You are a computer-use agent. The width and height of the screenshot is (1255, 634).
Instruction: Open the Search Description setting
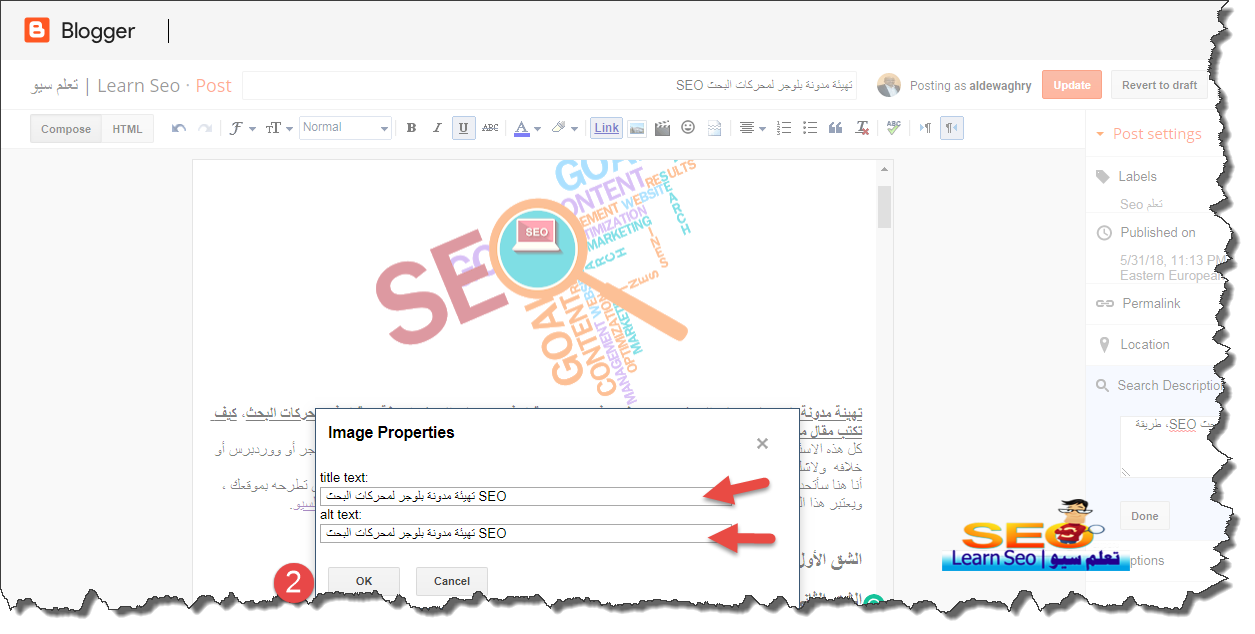(1172, 385)
